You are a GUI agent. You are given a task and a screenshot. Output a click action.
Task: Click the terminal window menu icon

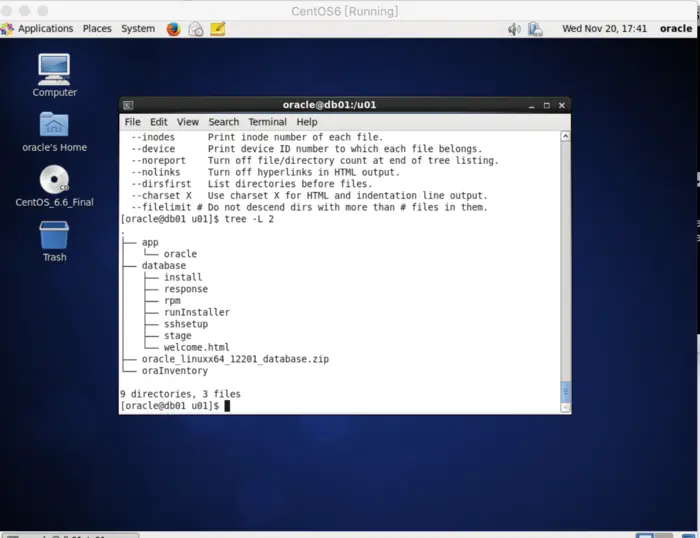point(128,105)
